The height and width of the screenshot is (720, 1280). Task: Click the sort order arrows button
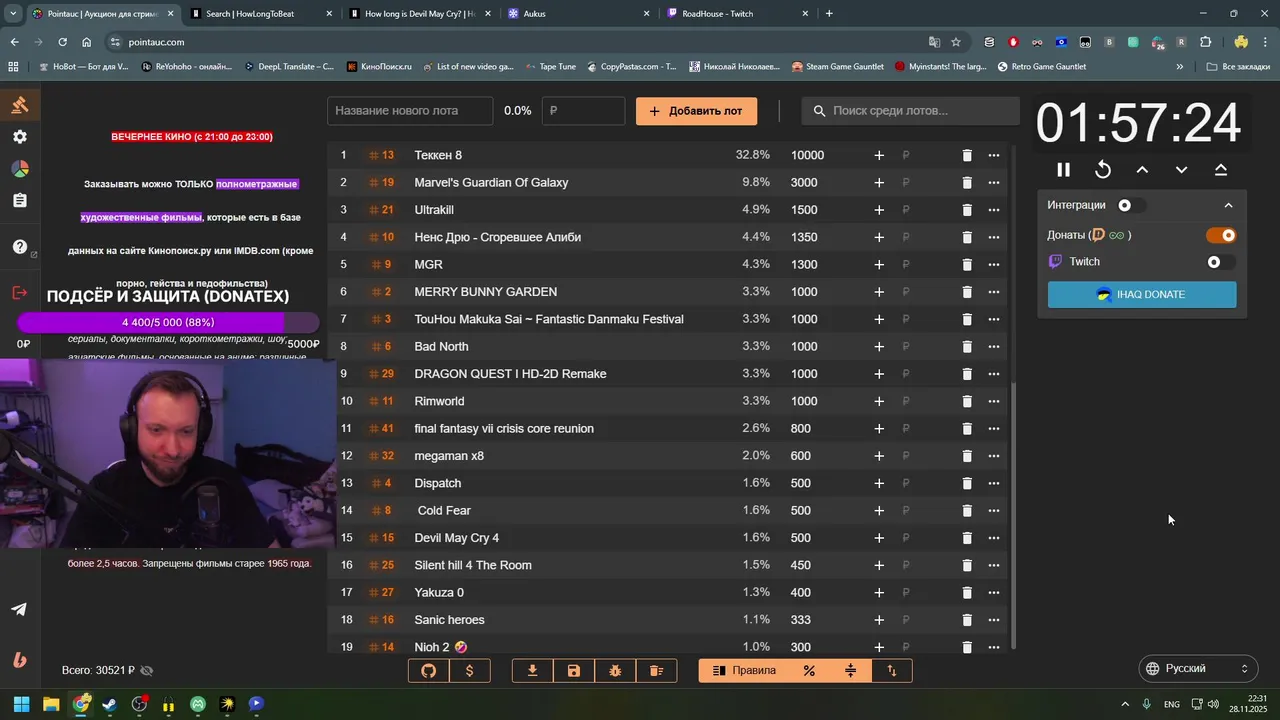892,670
